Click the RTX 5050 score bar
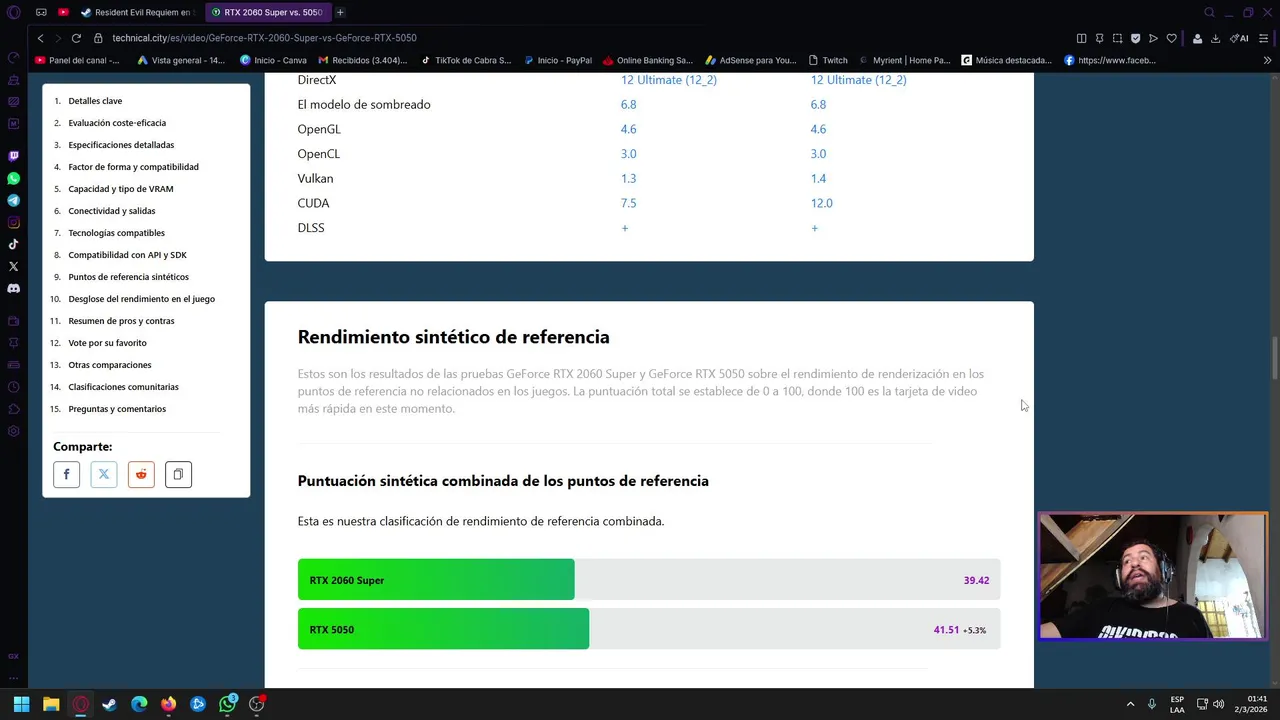The image size is (1280, 720). (649, 629)
